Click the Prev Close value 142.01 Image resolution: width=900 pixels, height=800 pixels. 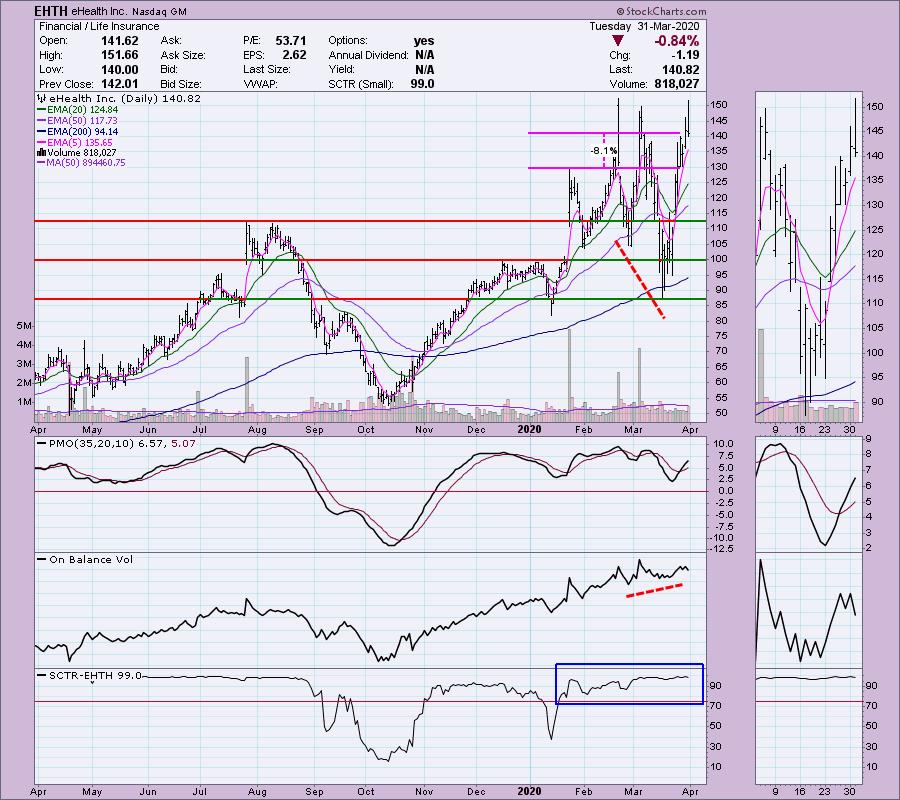tap(119, 84)
